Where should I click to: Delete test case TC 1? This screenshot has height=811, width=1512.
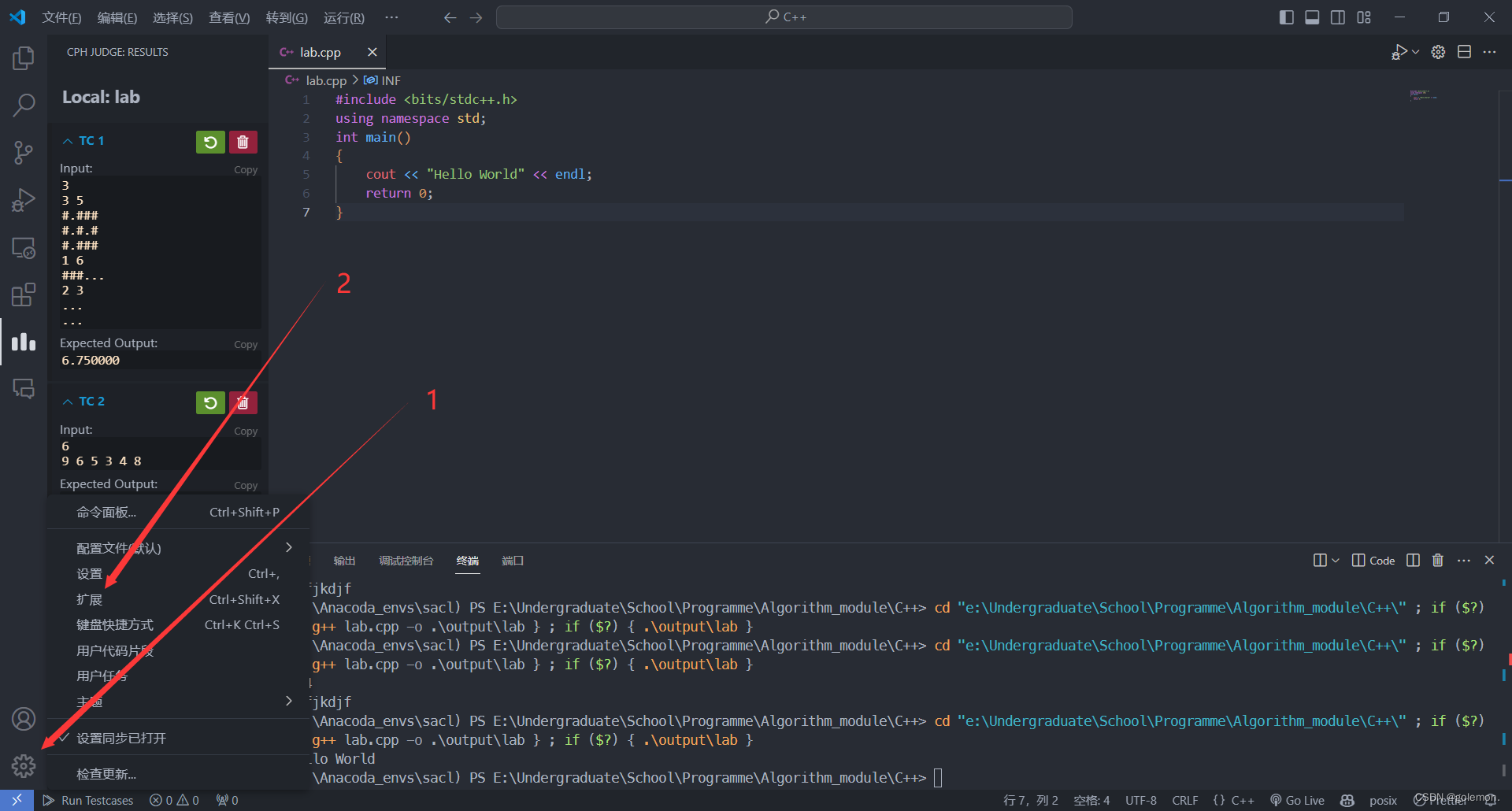(243, 142)
